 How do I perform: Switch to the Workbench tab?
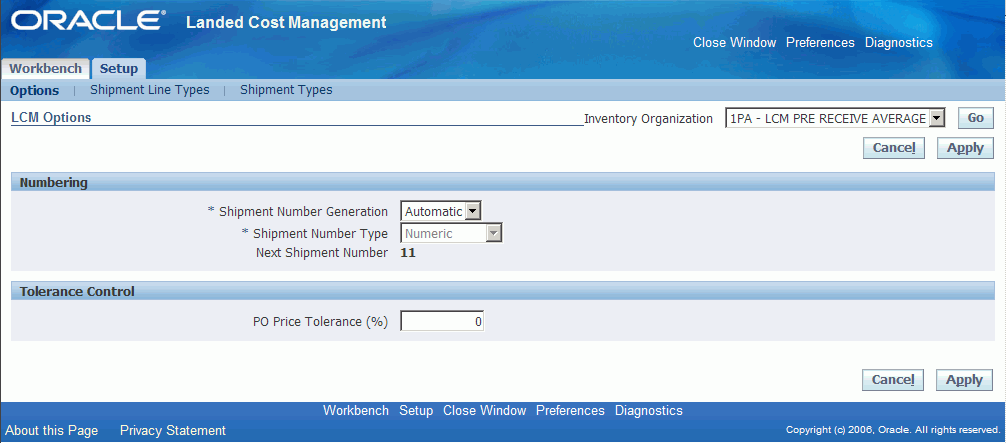tap(45, 69)
